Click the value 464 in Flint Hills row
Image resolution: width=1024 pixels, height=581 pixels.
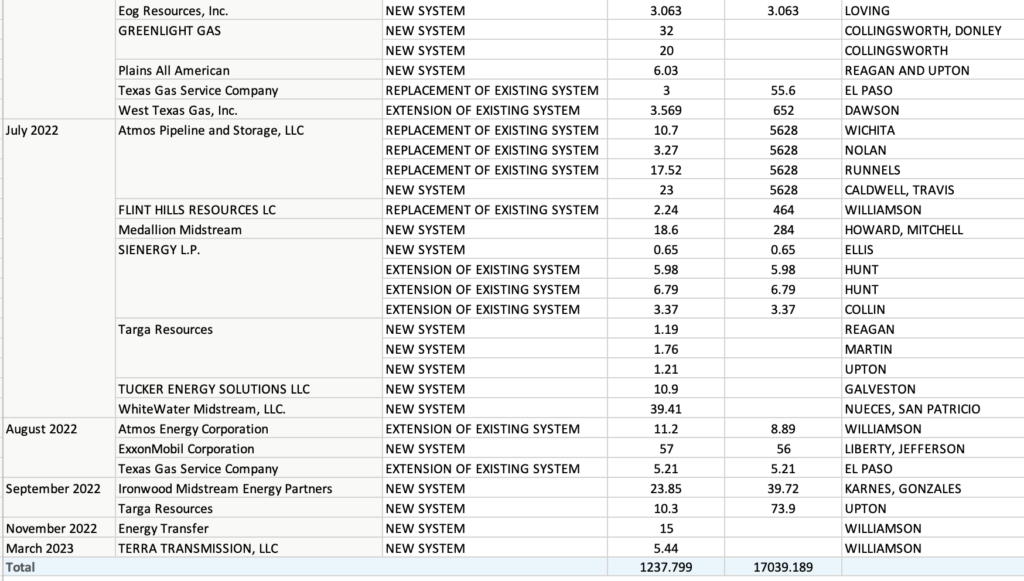pos(783,210)
